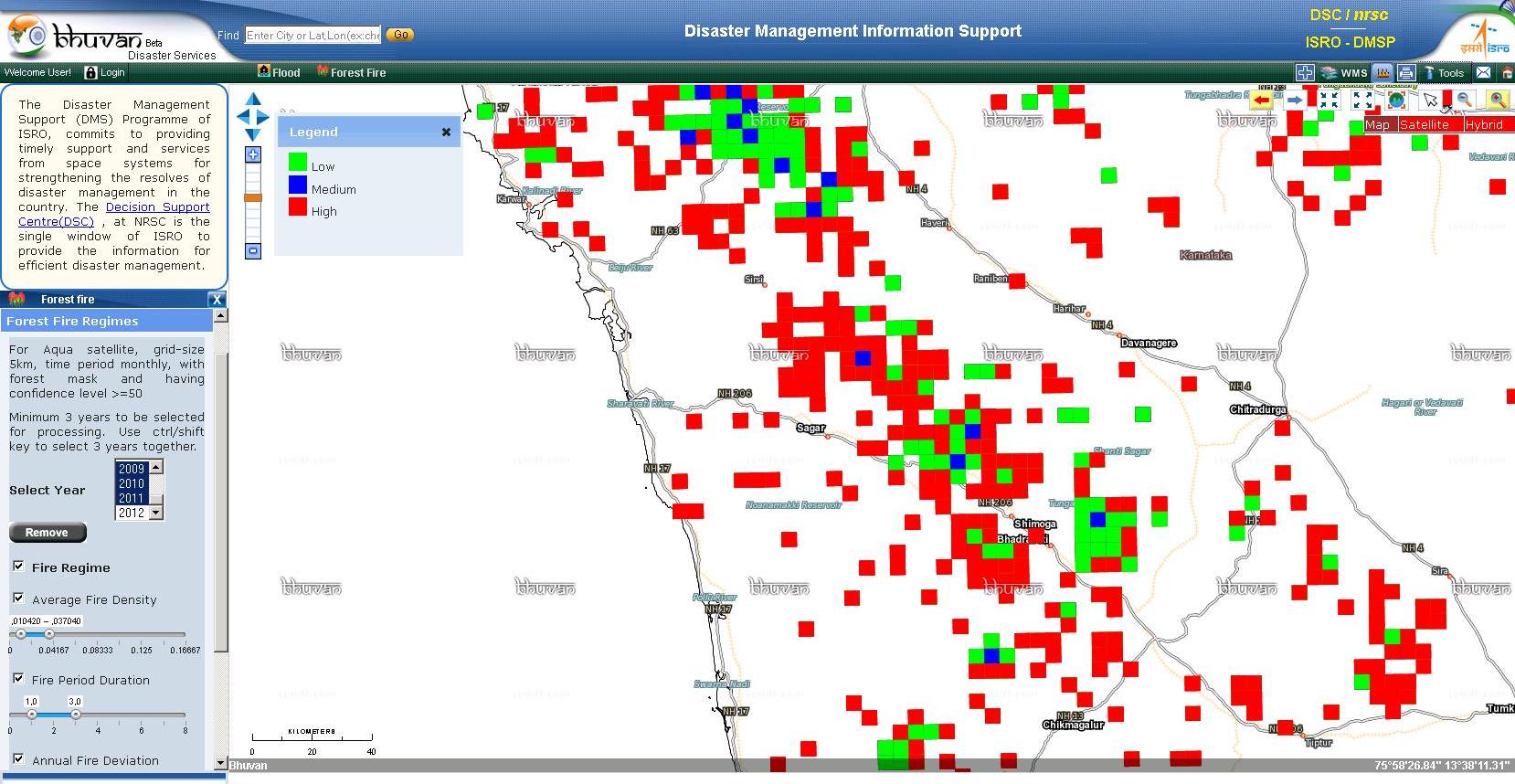The width and height of the screenshot is (1515, 784).
Task: Pan the map right
Action: tap(263, 117)
